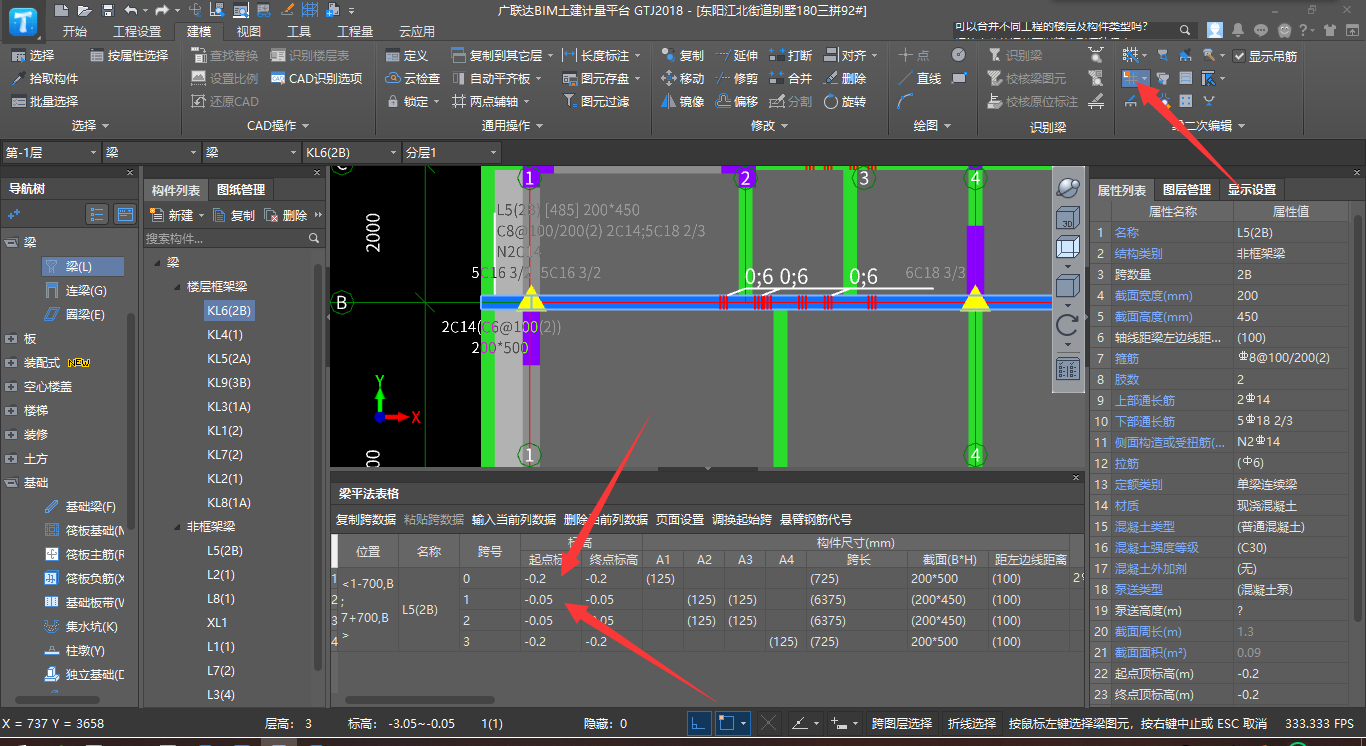The image size is (1366, 746).
Task: Click the -0.05 起点标高 cell for span 1
Action: (x=551, y=600)
